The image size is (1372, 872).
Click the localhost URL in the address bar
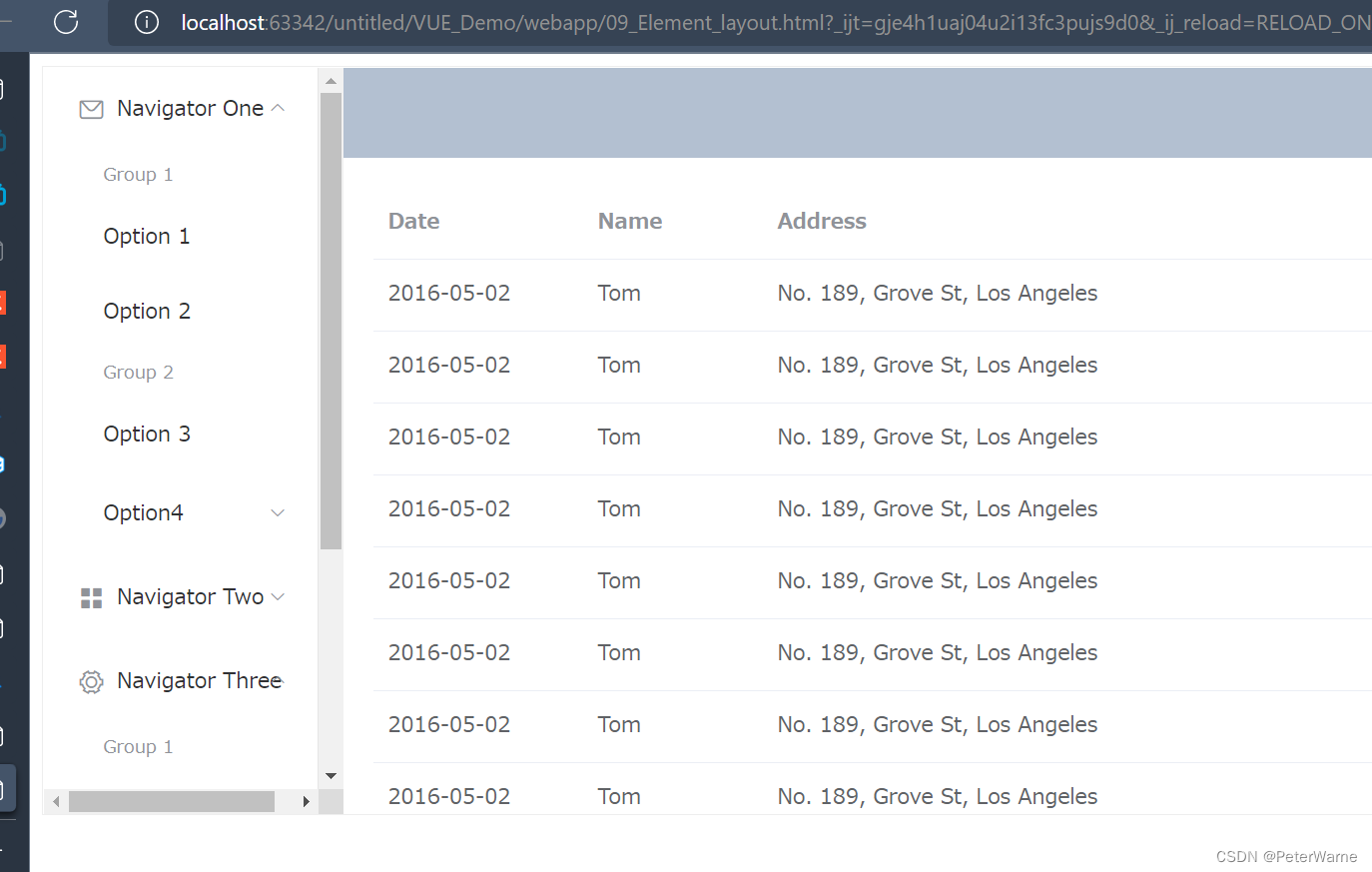[775, 22]
